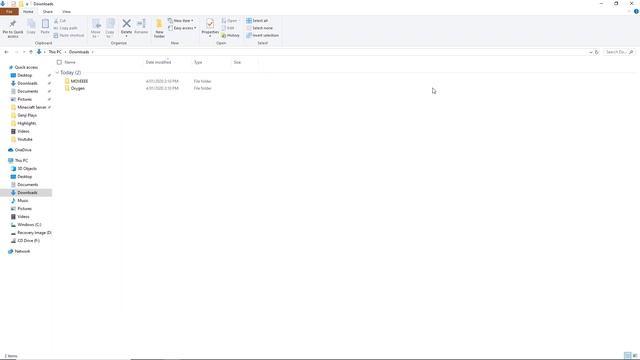Sort by the Size column header
640x360 pixels.
coord(237,62)
